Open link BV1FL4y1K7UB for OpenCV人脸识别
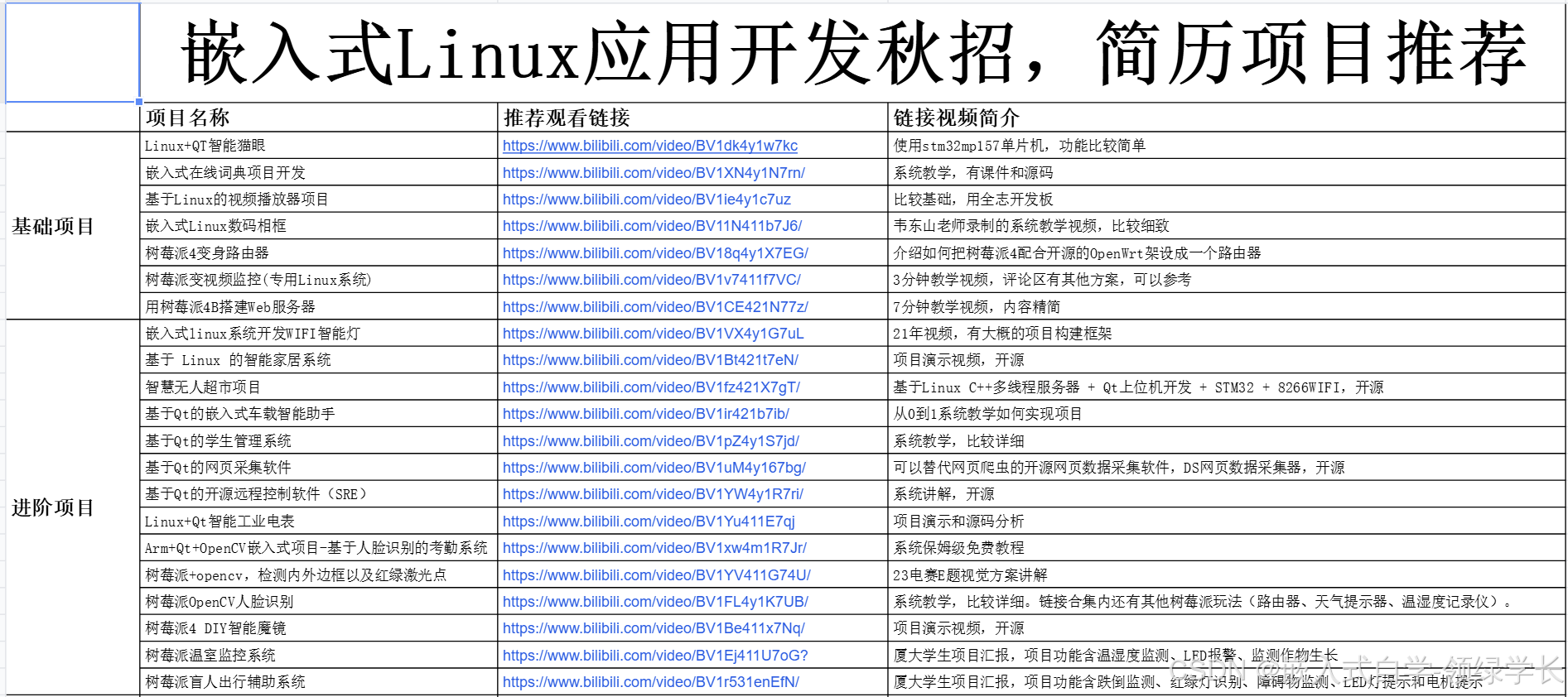This screenshot has width=1568, height=697. click(x=655, y=602)
